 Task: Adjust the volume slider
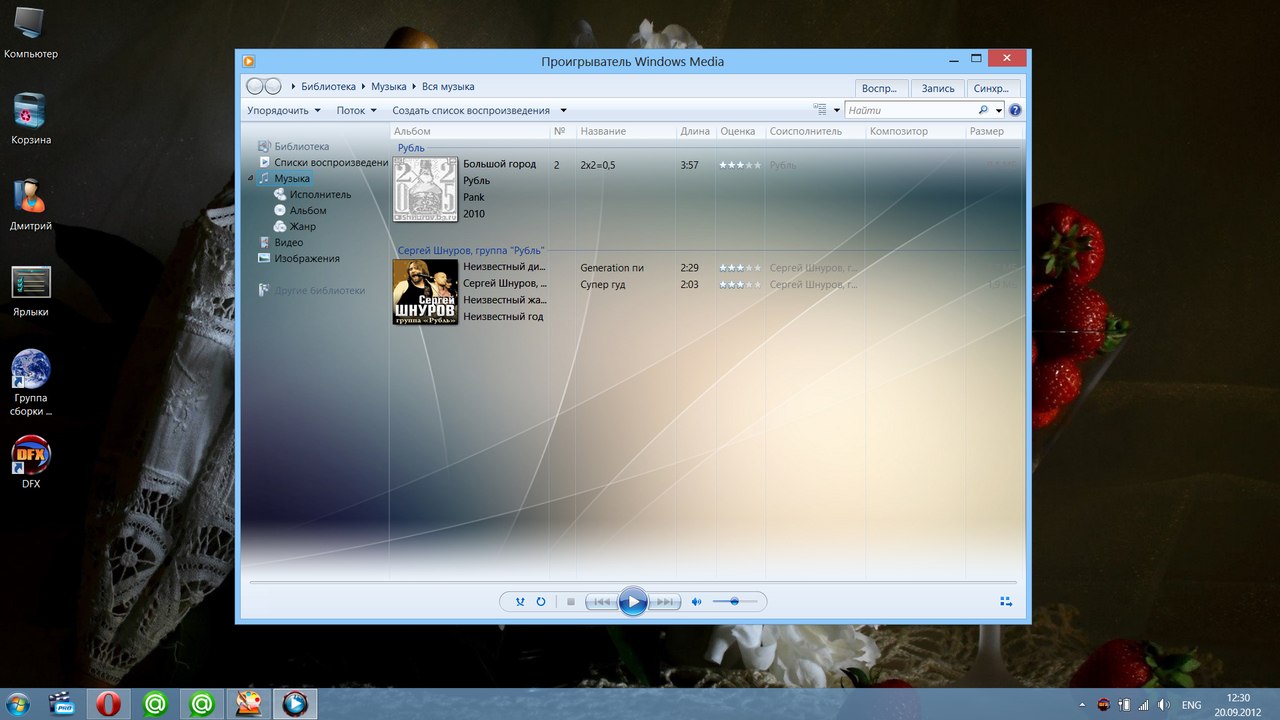click(735, 602)
